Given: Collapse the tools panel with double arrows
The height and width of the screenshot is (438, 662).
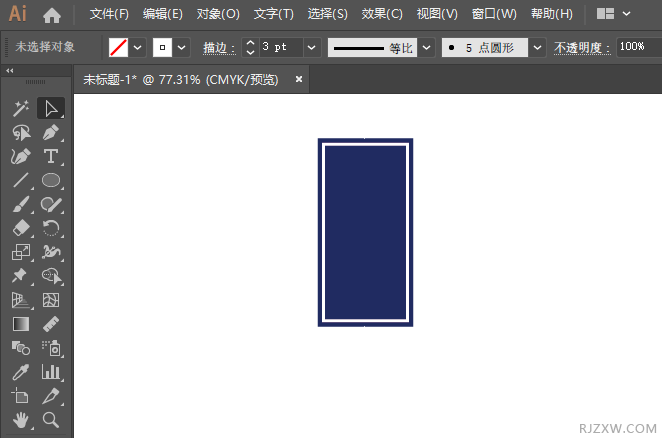Looking at the screenshot, I should point(10,71).
